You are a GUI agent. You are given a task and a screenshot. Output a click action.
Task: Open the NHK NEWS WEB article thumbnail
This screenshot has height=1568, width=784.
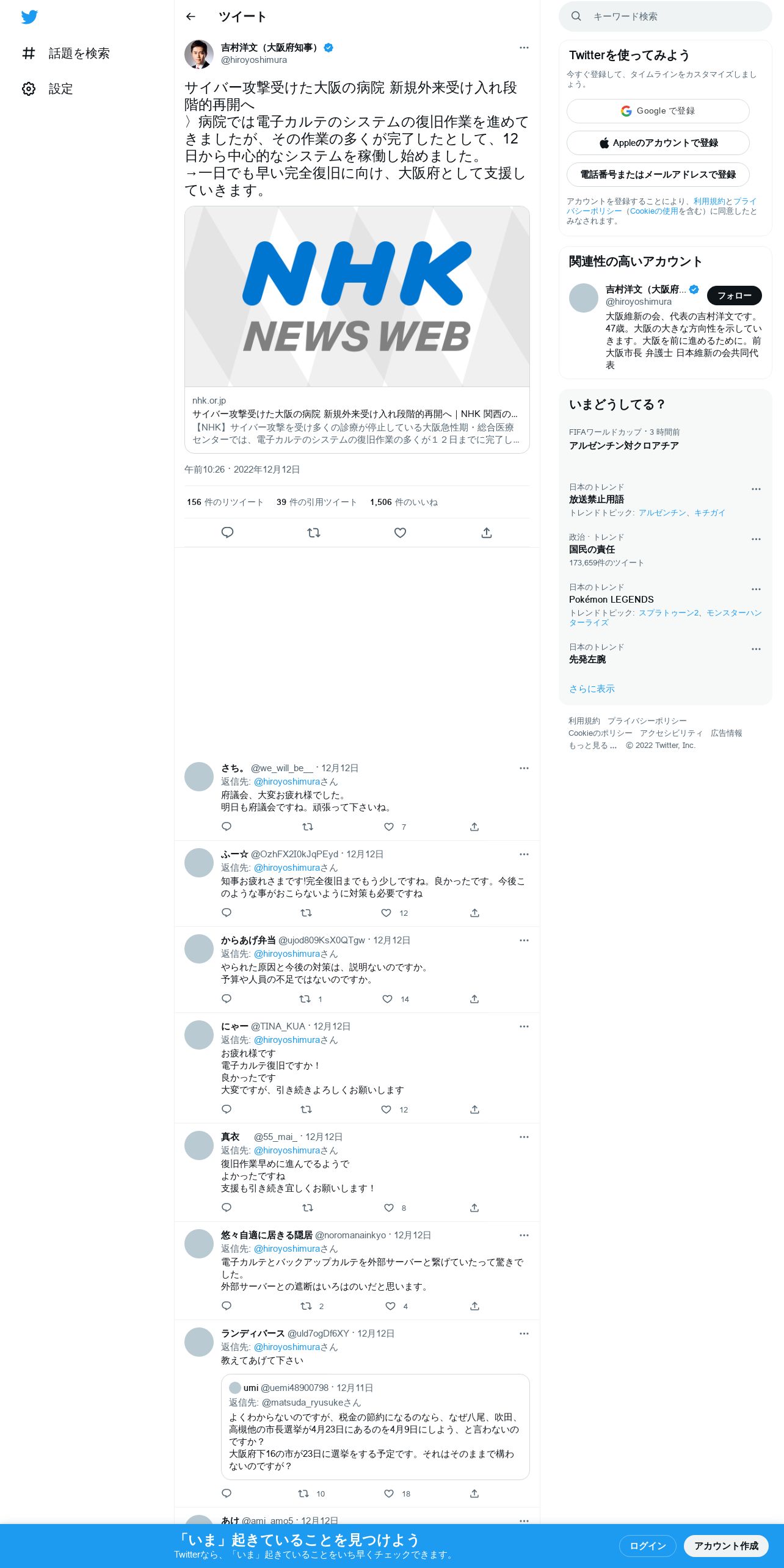point(357,296)
